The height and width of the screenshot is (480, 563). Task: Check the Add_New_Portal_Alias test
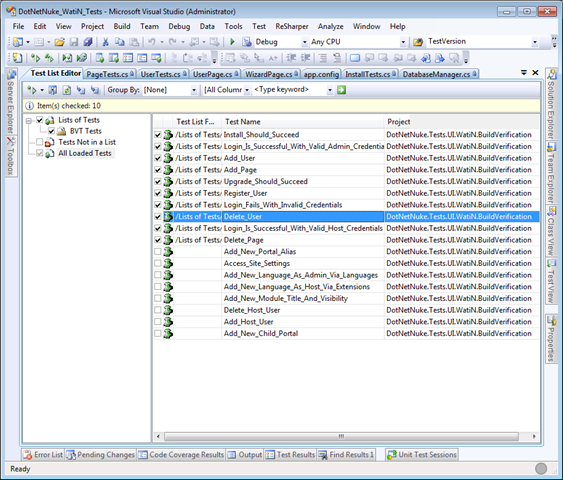(x=158, y=252)
